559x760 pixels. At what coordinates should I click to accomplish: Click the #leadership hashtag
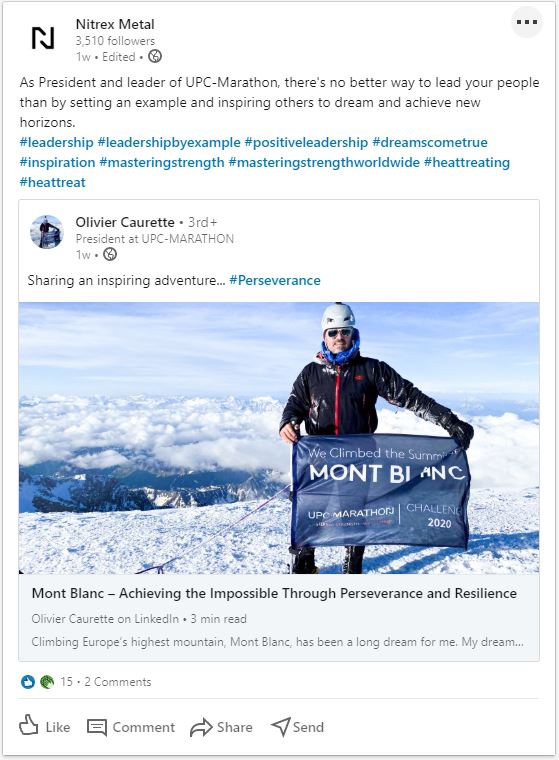coord(56,142)
